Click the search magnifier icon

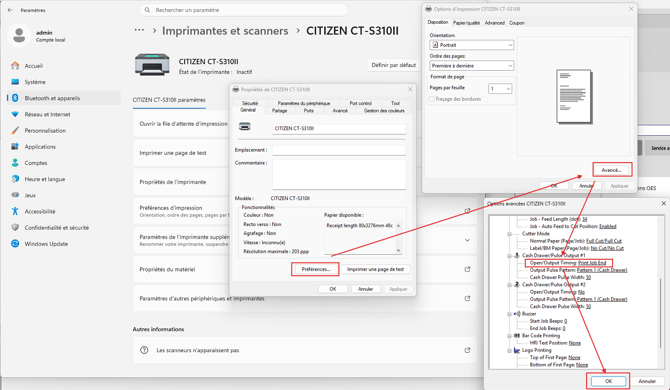coord(147,10)
